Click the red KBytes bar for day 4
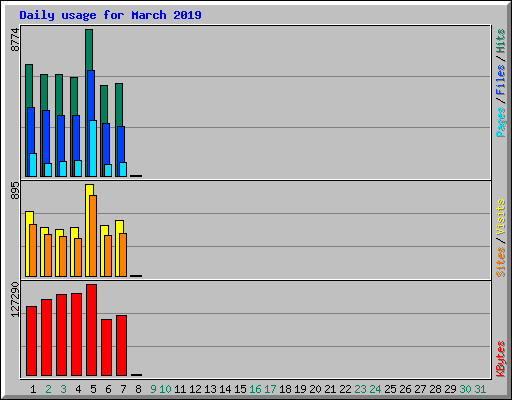The image size is (512, 400). coord(76,335)
